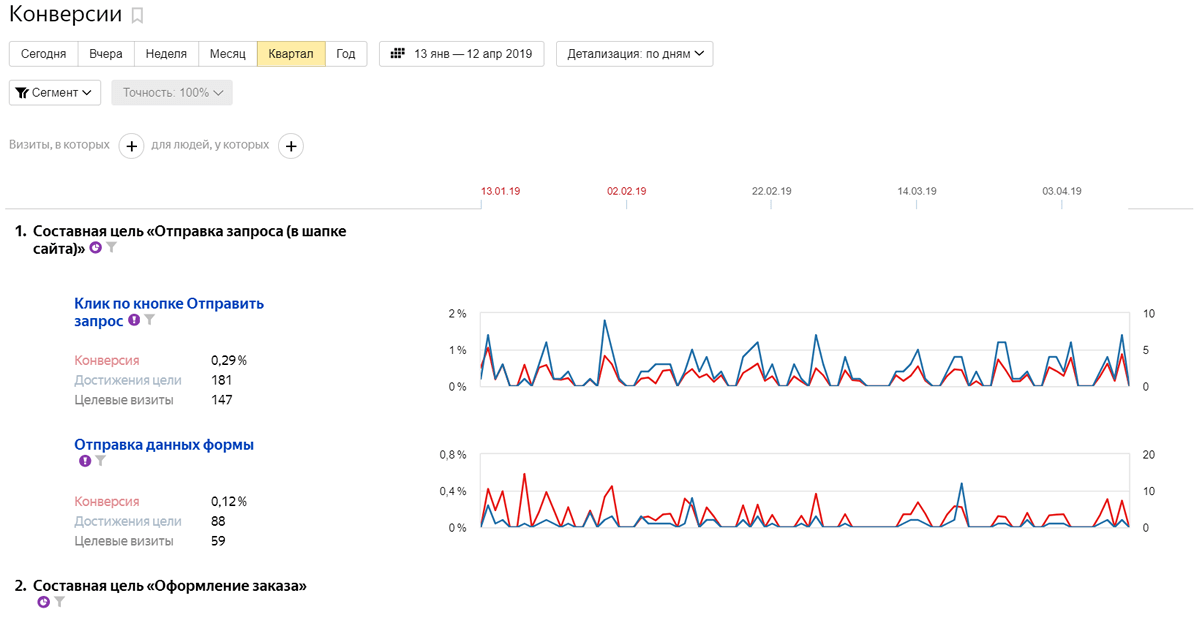Viewport: 1200px width, 618px height.
Task: Select the Квартал period option
Action: tap(291, 54)
